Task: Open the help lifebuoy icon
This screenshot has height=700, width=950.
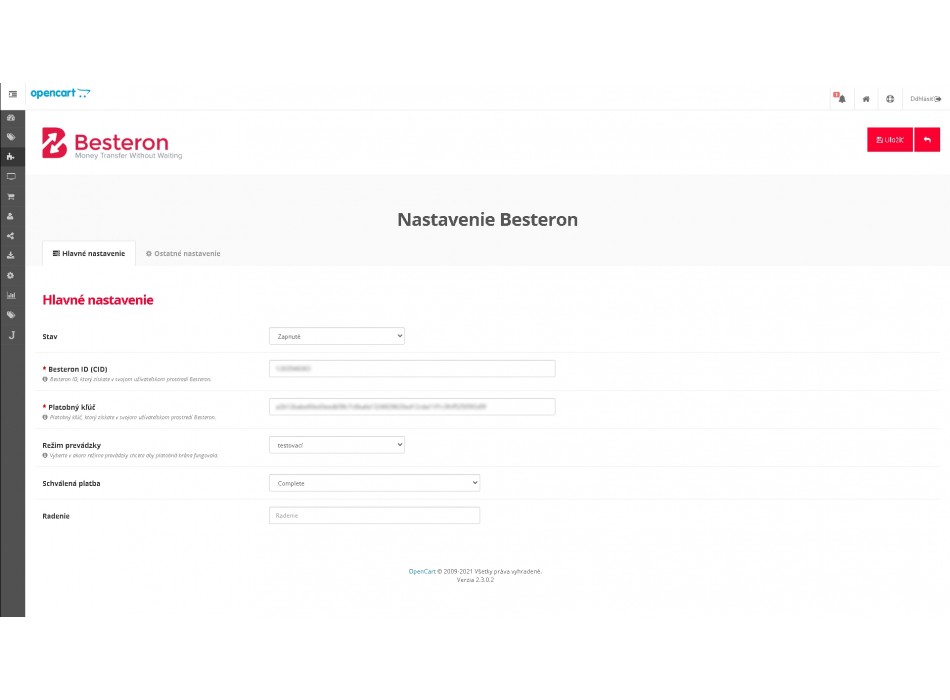Action: 890,99
